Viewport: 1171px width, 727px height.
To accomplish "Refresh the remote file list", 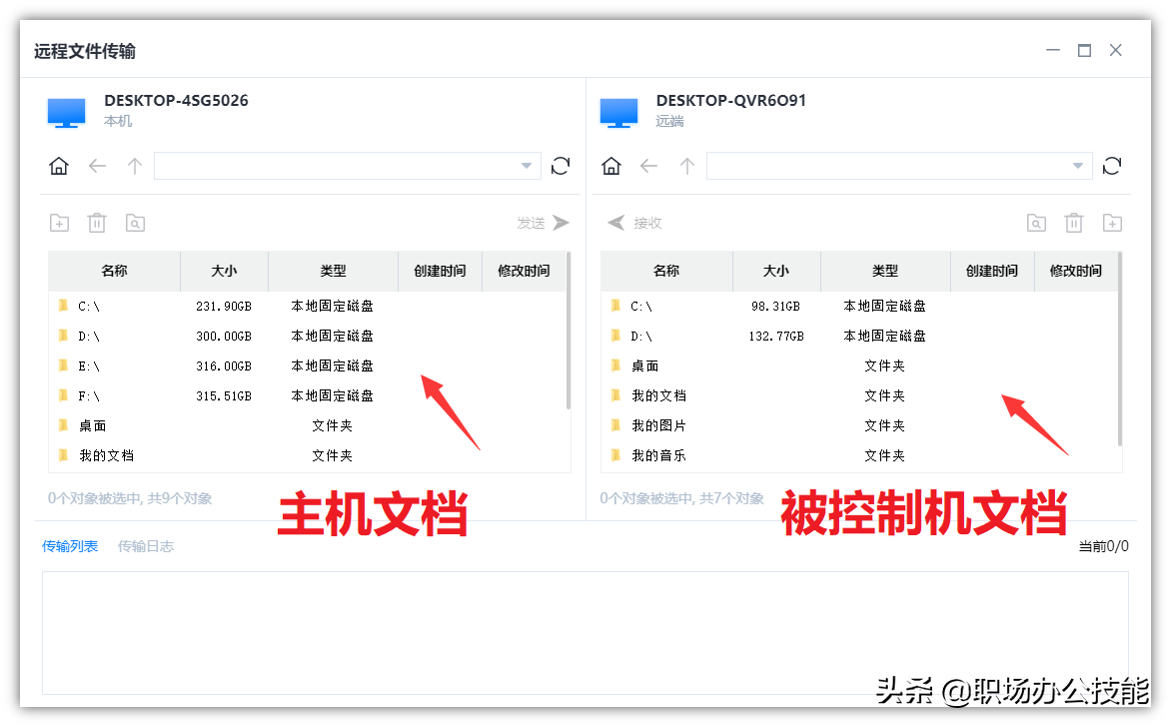I will click(x=1112, y=166).
